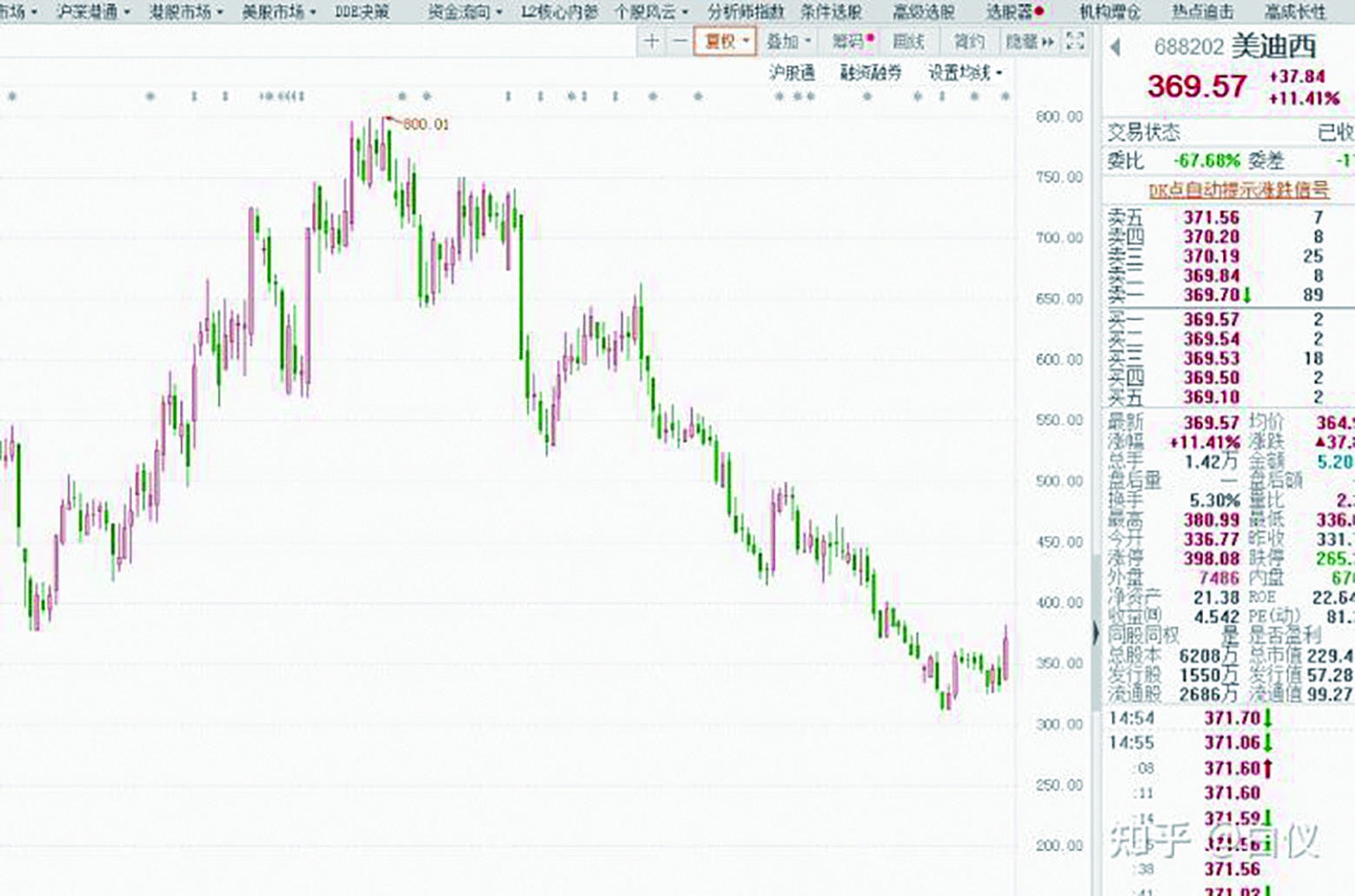Open the 复权 adjustment dropdown
The width and height of the screenshot is (1355, 896).
tap(724, 41)
